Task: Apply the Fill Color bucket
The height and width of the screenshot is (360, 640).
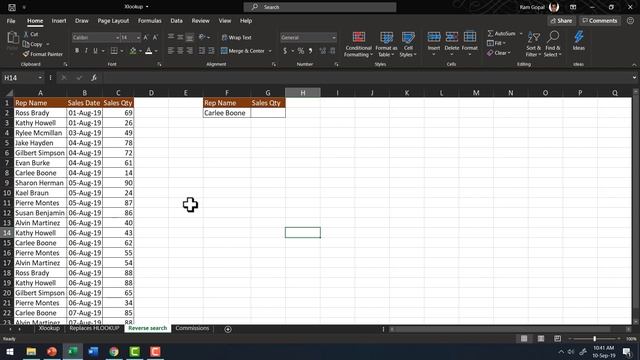Action: (133, 51)
